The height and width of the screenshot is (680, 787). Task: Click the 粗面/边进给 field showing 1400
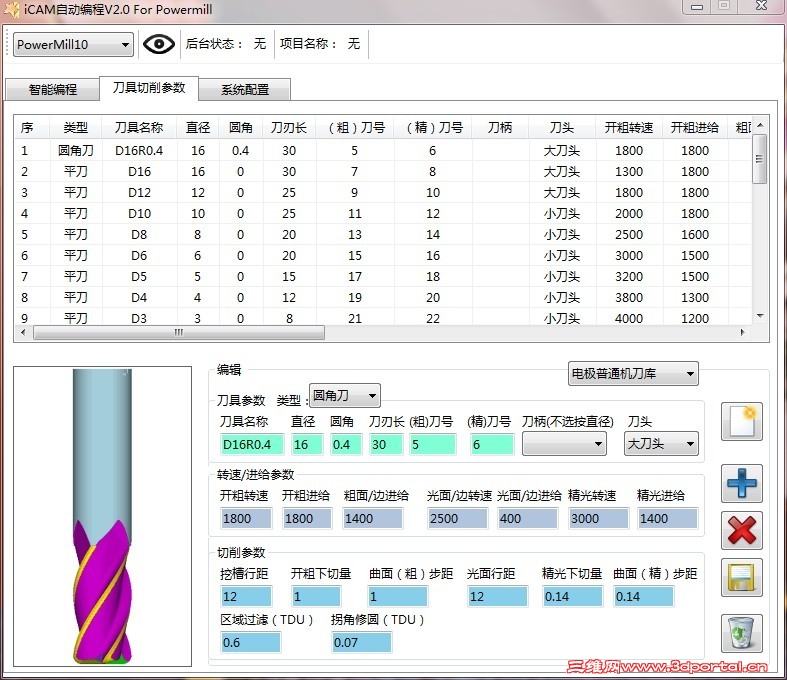pos(372,518)
